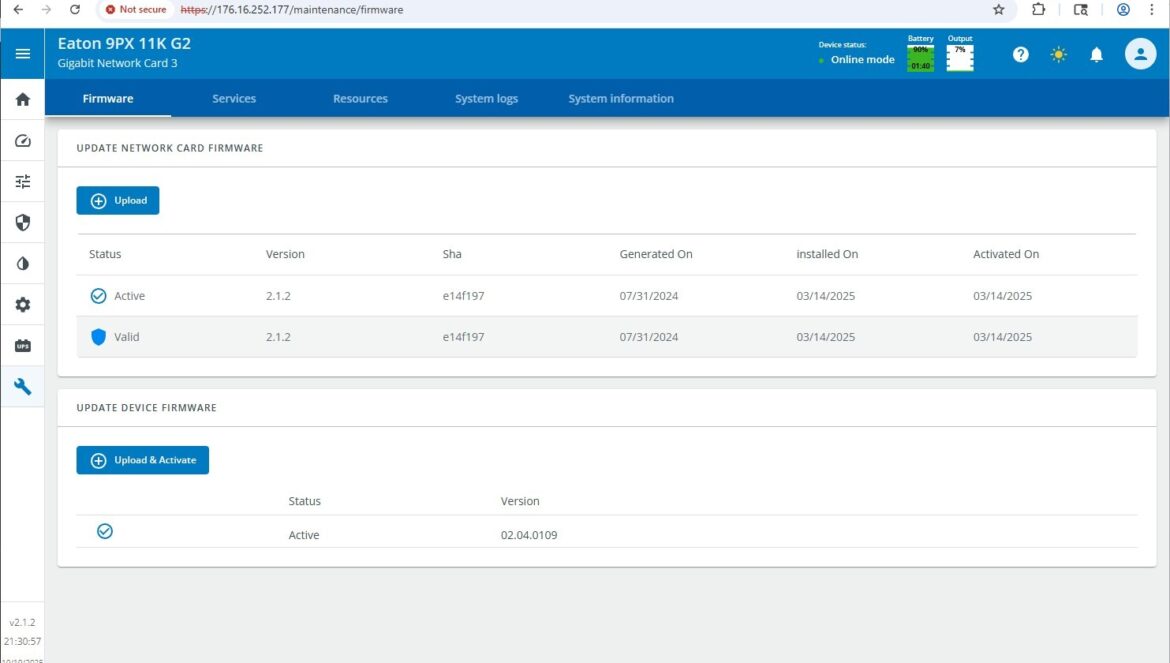Toggle the light theme sun icon

click(1058, 55)
